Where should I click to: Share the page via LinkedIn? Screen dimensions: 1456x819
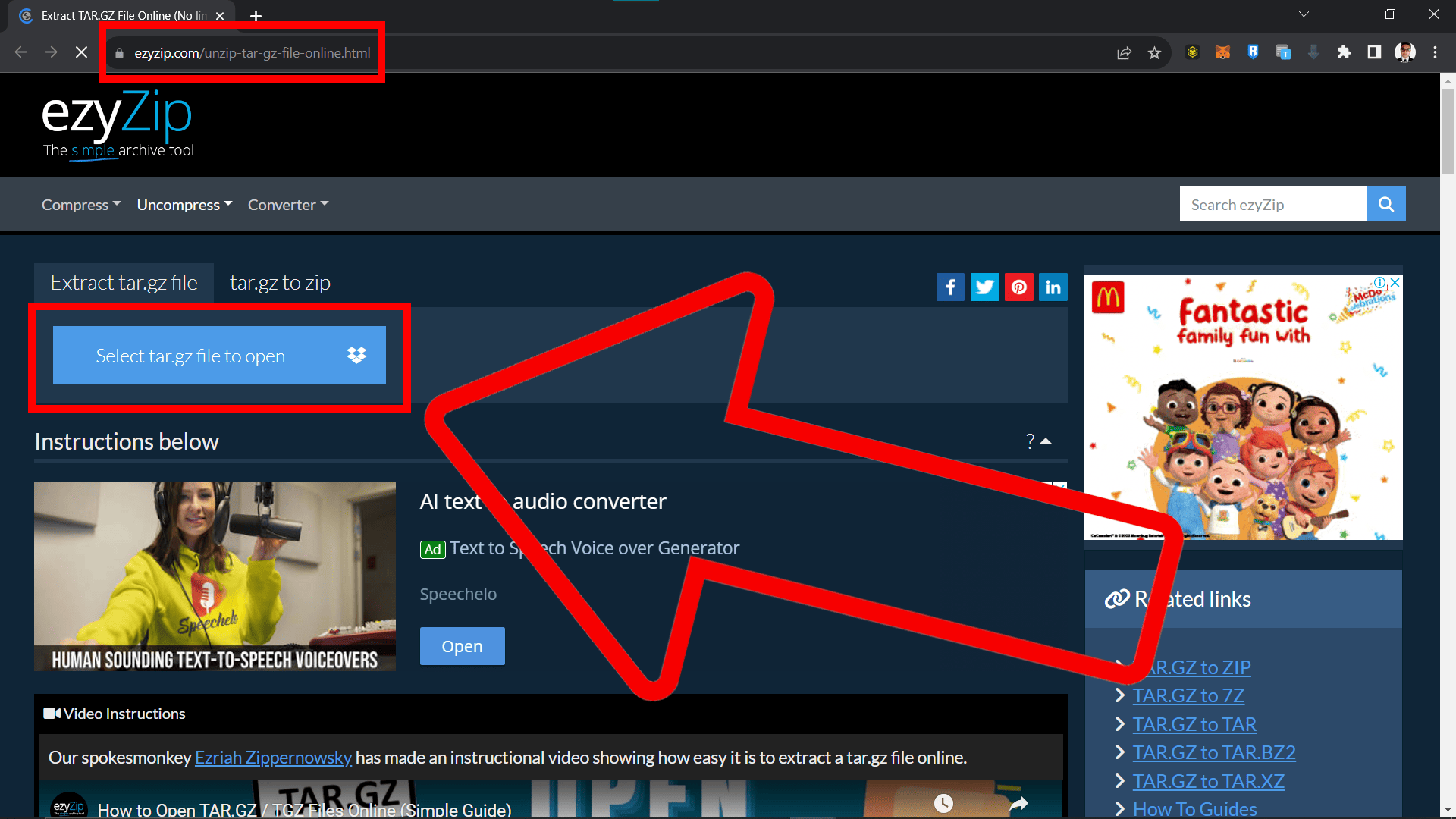point(1053,287)
